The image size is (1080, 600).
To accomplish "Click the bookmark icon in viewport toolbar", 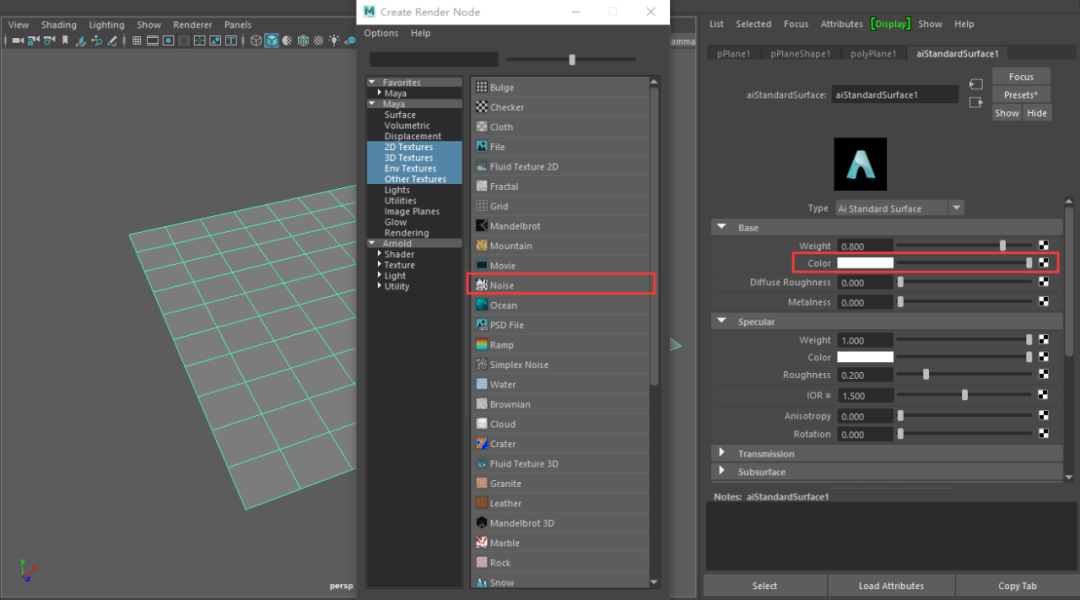I will point(65,40).
